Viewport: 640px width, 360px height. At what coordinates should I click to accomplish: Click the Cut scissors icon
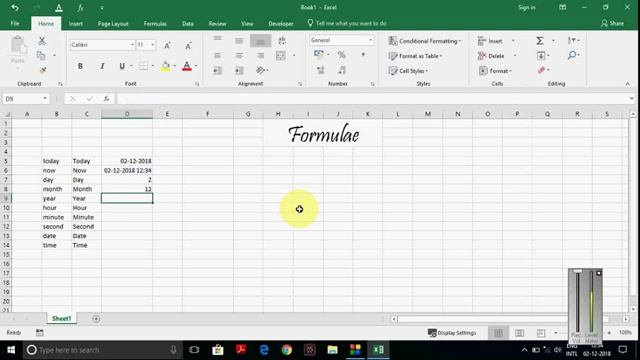[x=42, y=41]
